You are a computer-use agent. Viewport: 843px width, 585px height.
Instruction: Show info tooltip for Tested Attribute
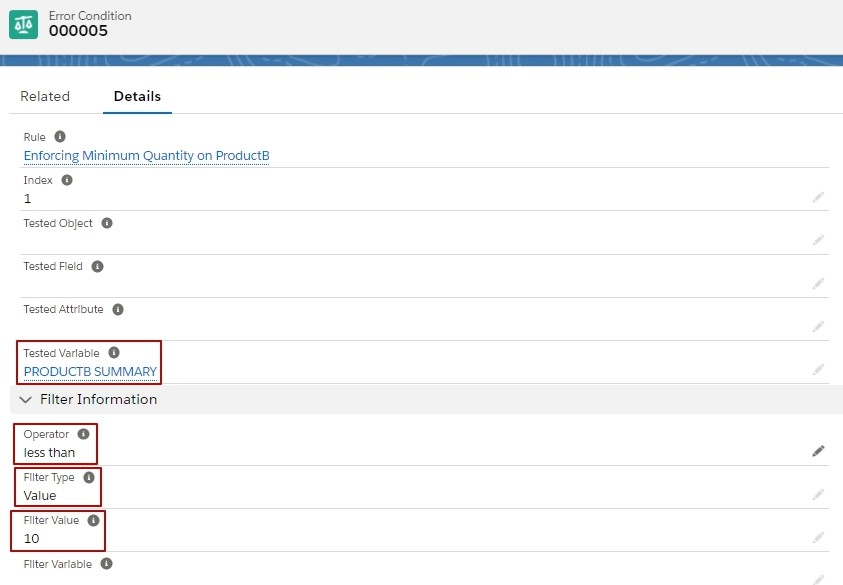tap(118, 309)
